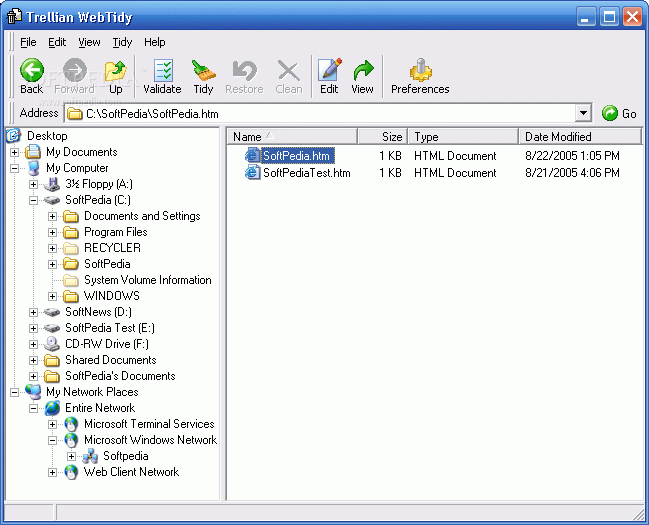
Task: Select the SoftPedia.htm file name
Action: point(297,156)
